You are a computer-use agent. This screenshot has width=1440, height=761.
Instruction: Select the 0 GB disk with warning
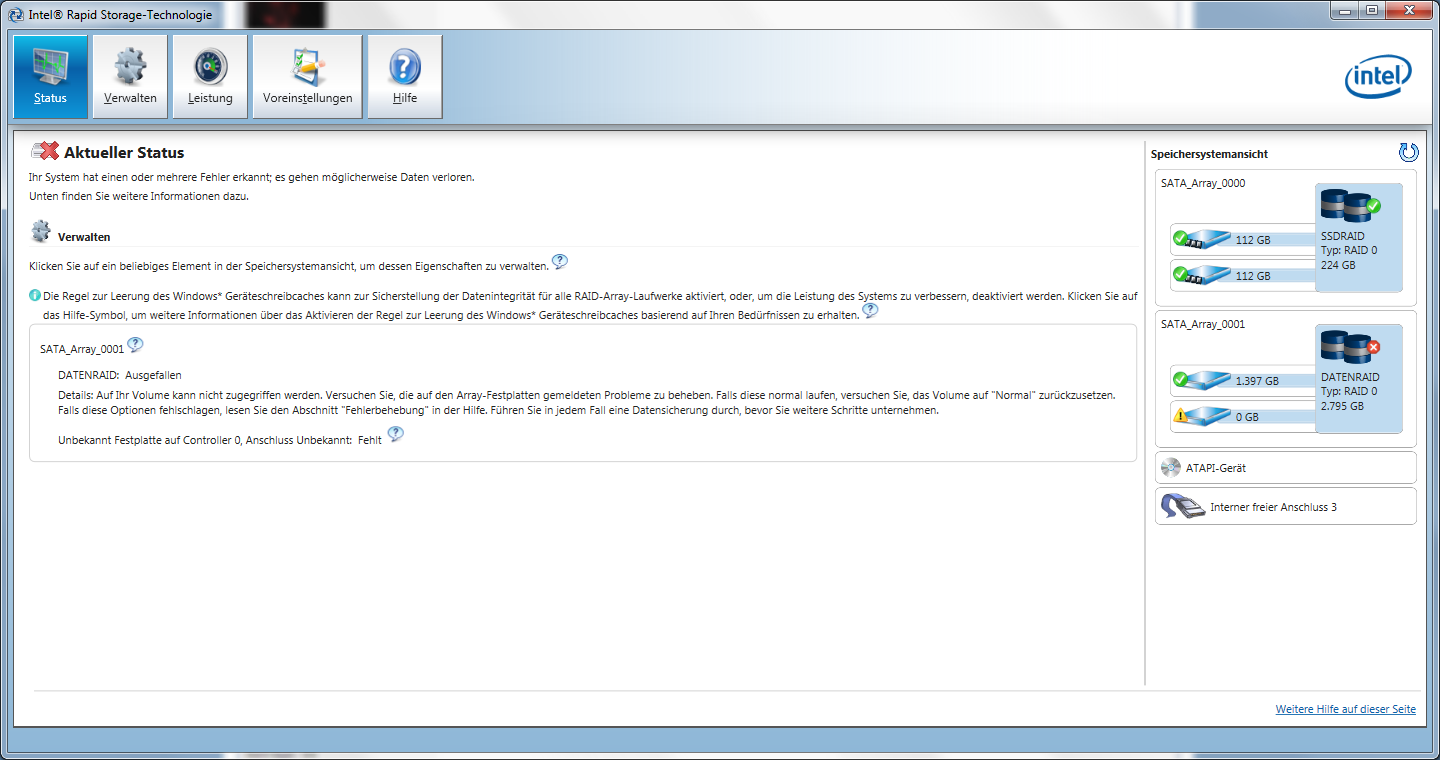(x=1242, y=416)
